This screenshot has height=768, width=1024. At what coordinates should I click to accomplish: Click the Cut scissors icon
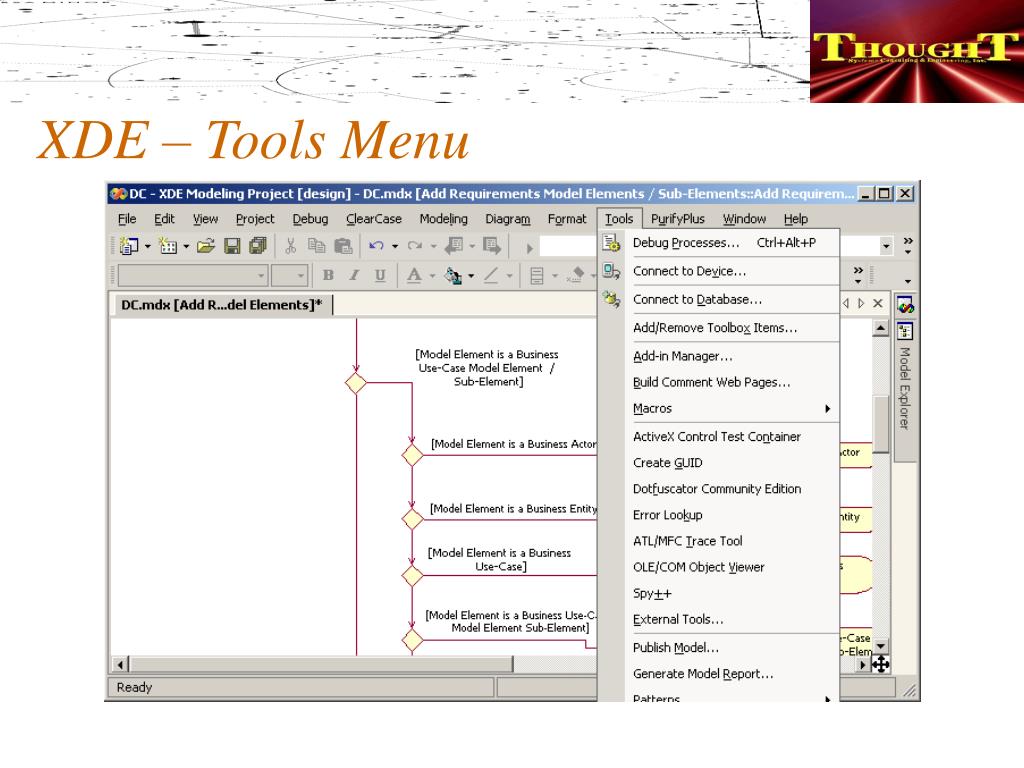(291, 246)
